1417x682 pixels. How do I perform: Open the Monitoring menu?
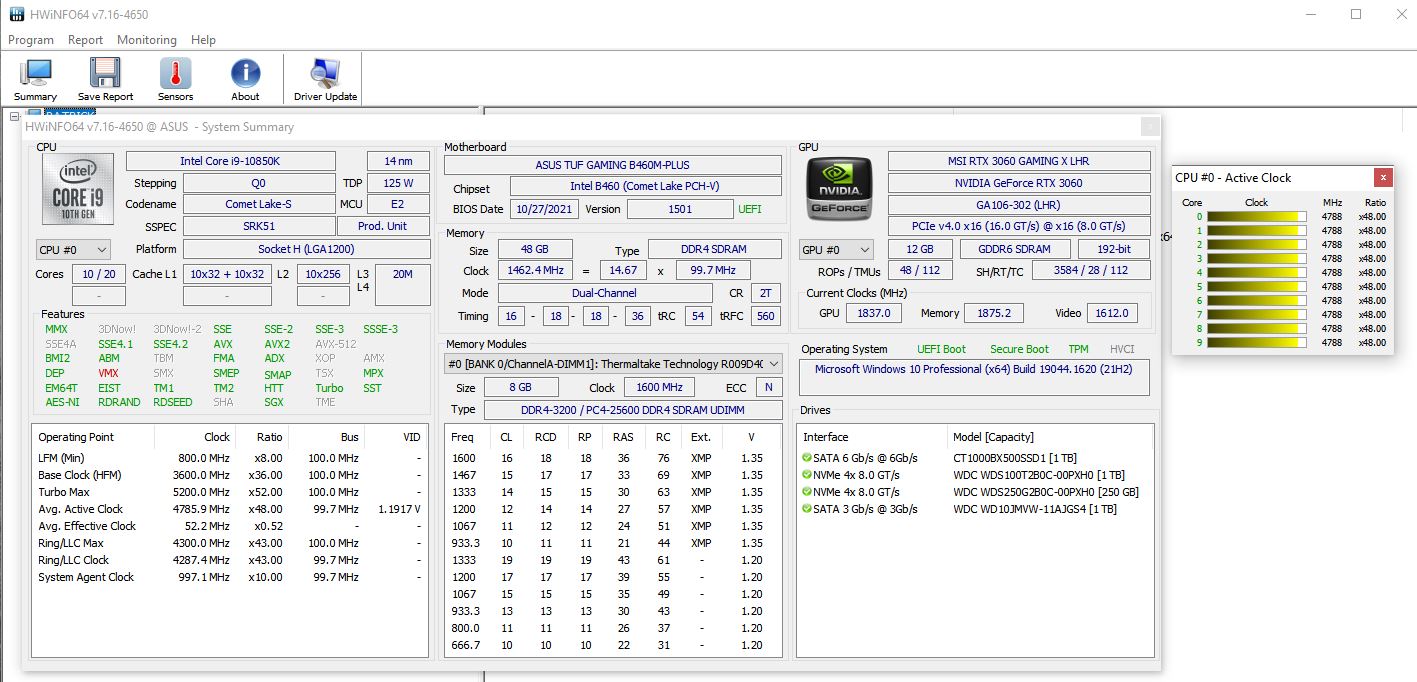147,40
